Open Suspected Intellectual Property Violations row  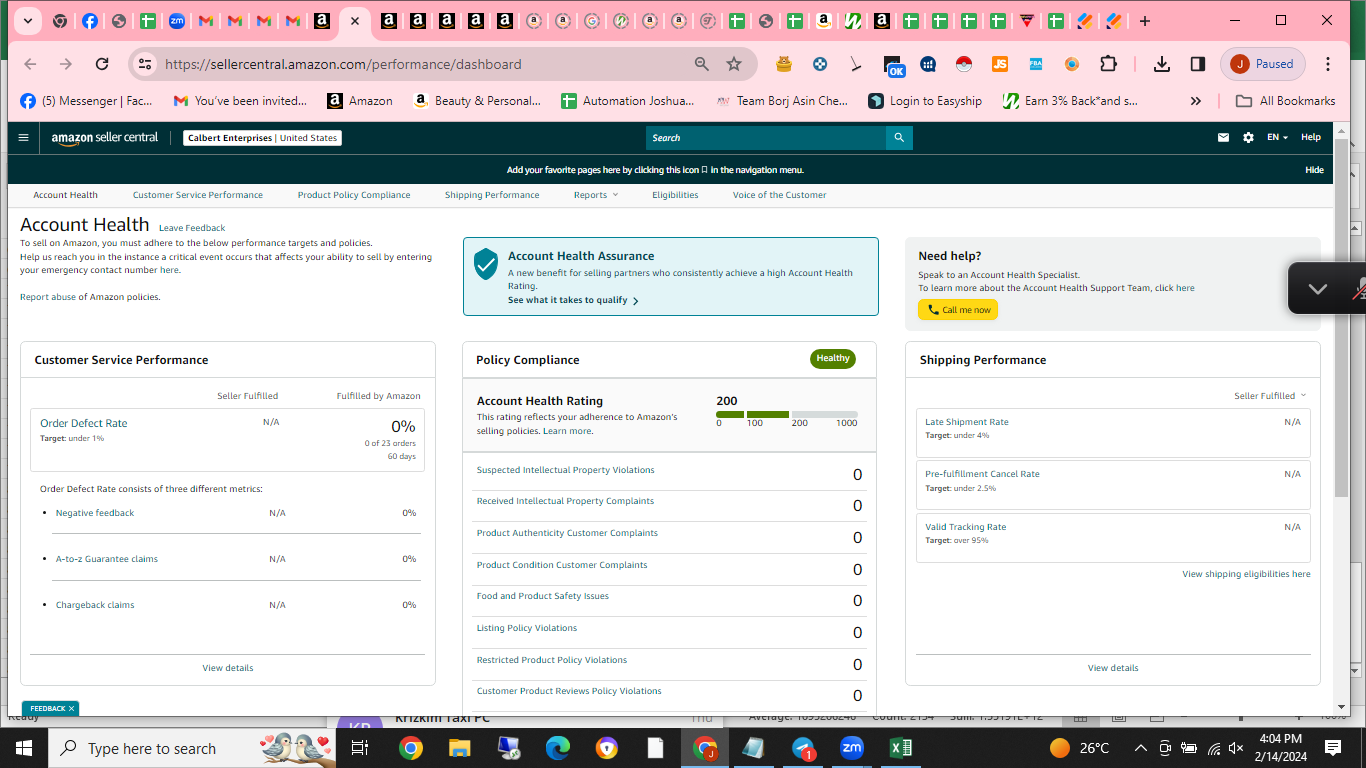(x=669, y=474)
